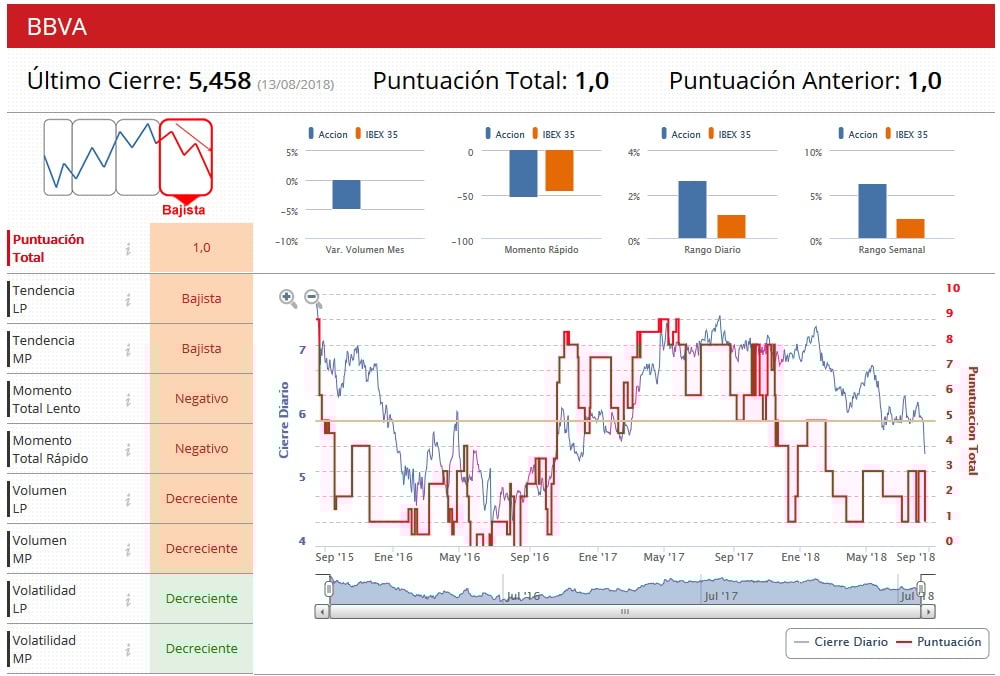Click the Volatilidad MP value Decreciente
The height and width of the screenshot is (676, 1000).
point(202,649)
